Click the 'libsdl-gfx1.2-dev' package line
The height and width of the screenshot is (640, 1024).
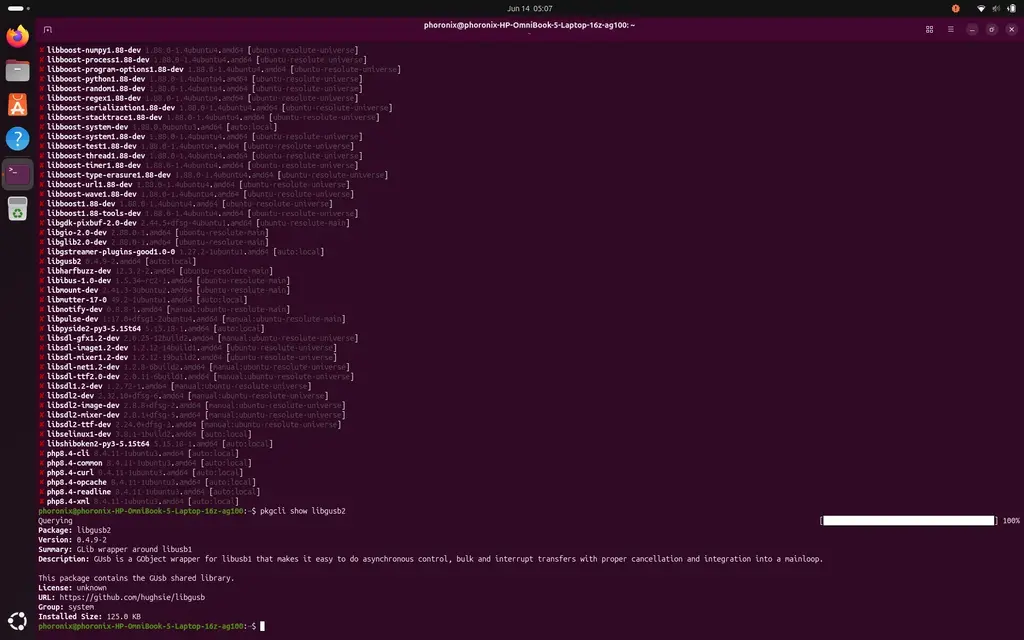(199, 338)
